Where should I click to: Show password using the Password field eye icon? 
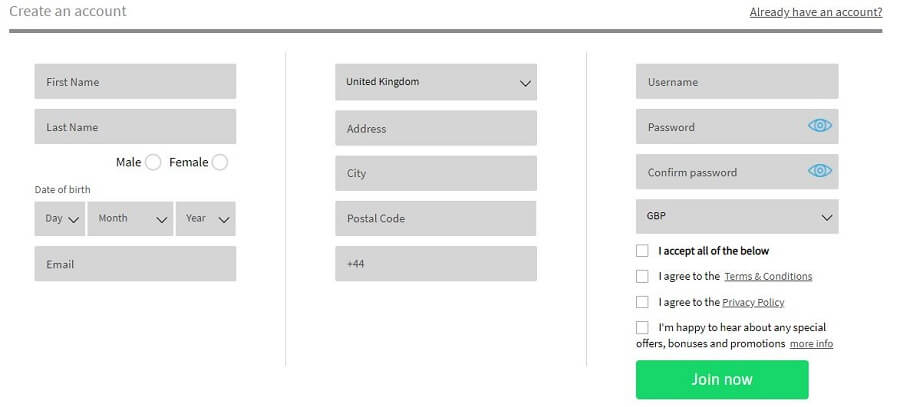tap(820, 126)
